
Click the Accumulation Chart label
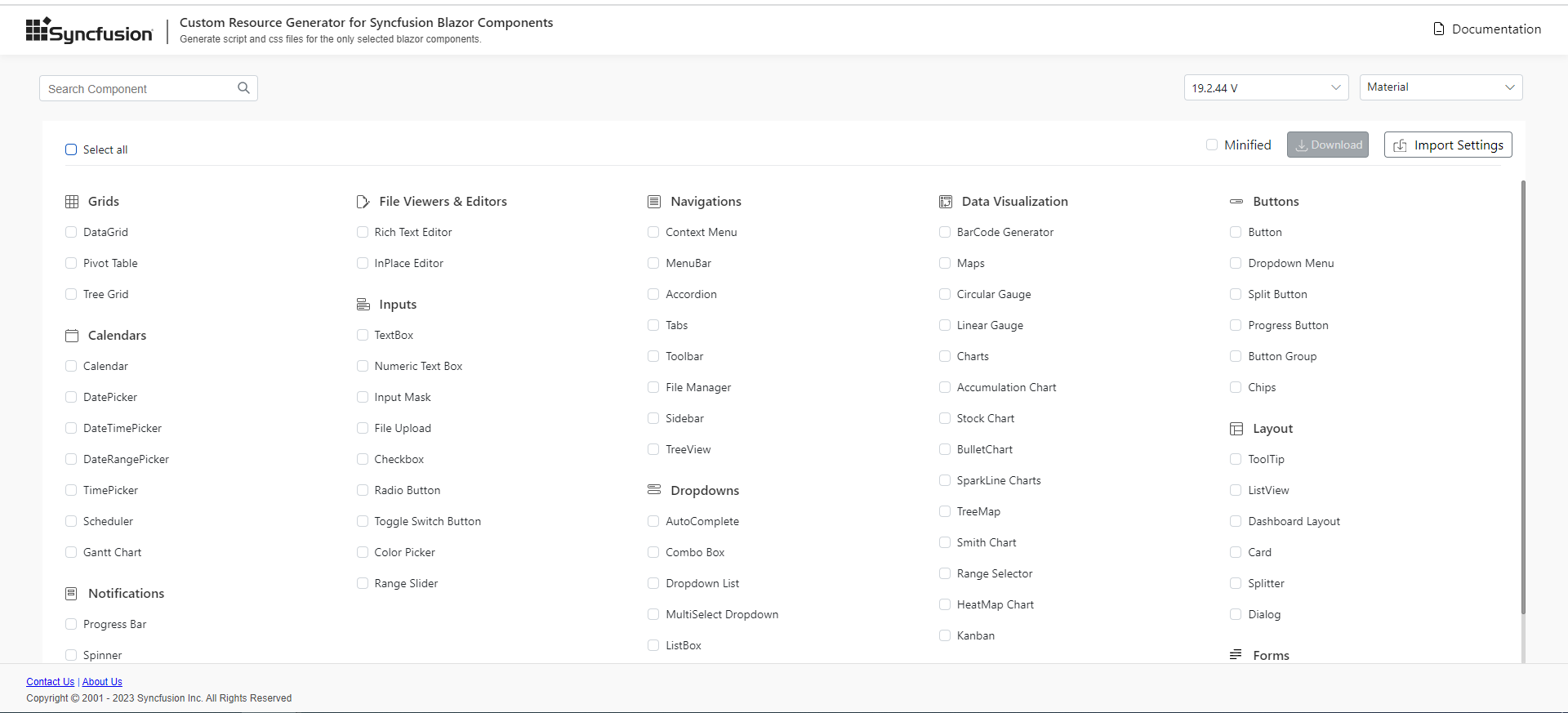click(1006, 387)
